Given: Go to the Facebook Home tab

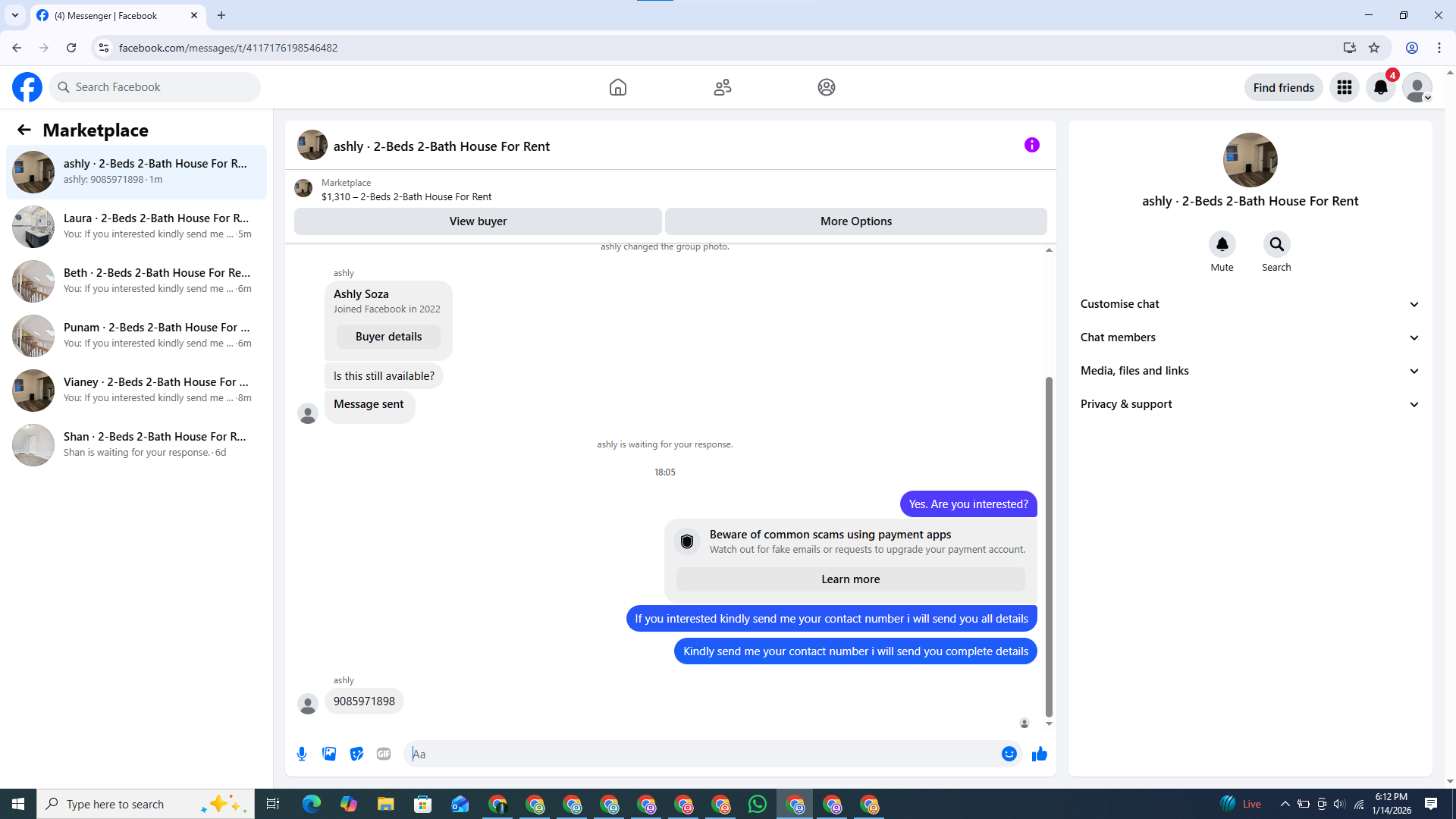Looking at the screenshot, I should [x=617, y=87].
